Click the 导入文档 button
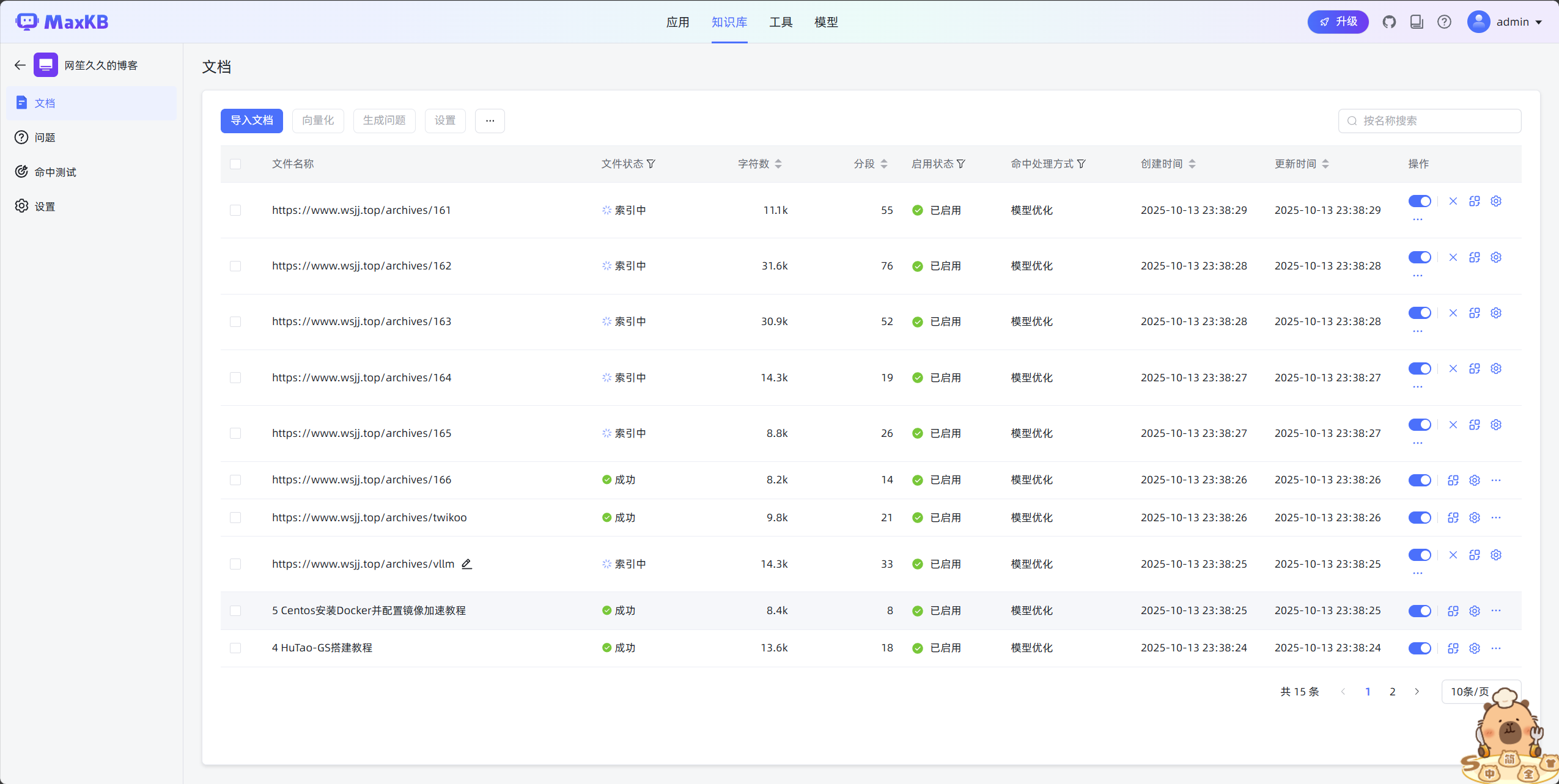The height and width of the screenshot is (784, 1559). (x=251, y=120)
